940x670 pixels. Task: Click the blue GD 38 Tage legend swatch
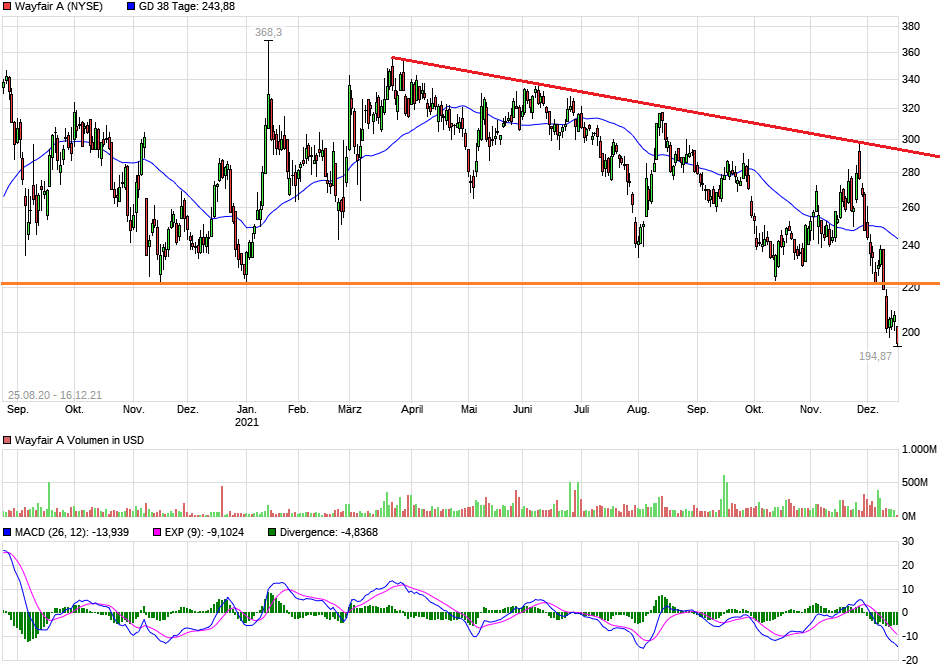131,7
